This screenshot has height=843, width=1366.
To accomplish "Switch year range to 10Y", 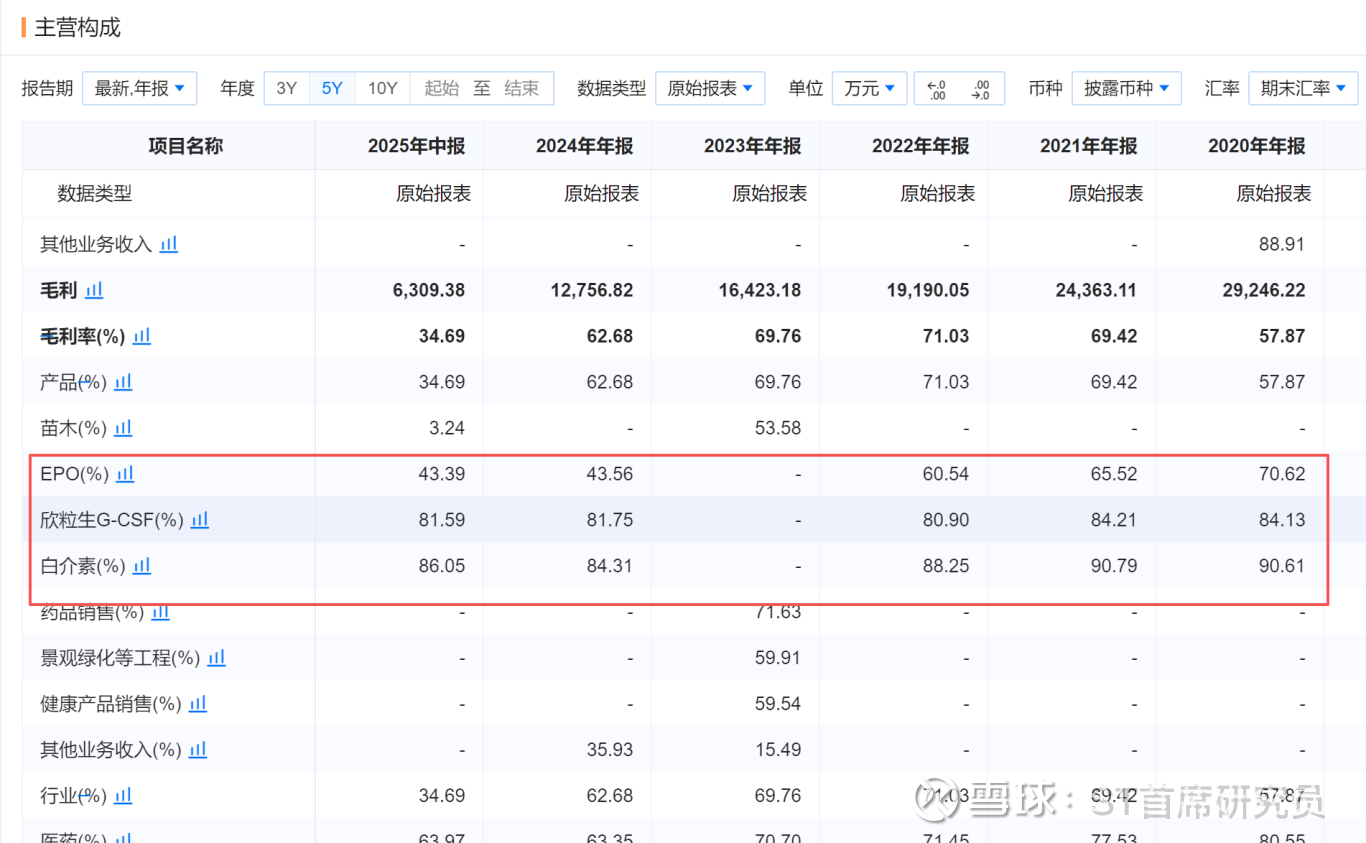I will [382, 89].
